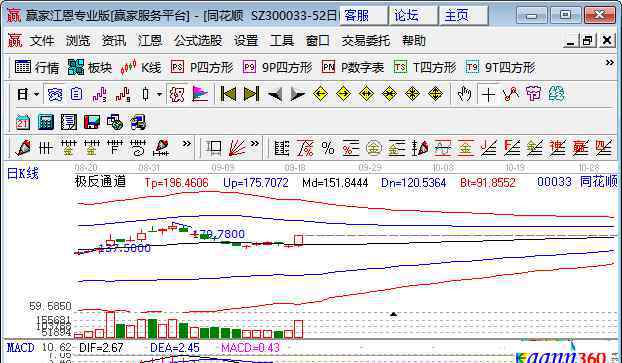Toggle the crosshair cursor tool
Screen dimensions: 622x363
488,94
